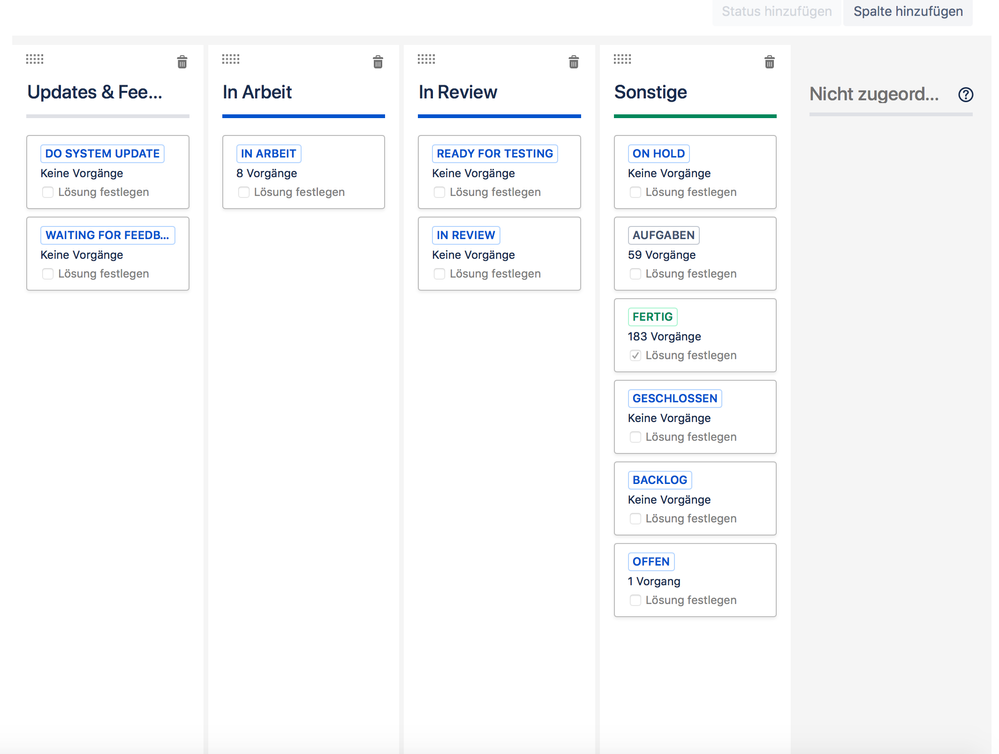Delete the "Sonstige" column via trash icon
The image size is (999, 754).
(x=770, y=61)
